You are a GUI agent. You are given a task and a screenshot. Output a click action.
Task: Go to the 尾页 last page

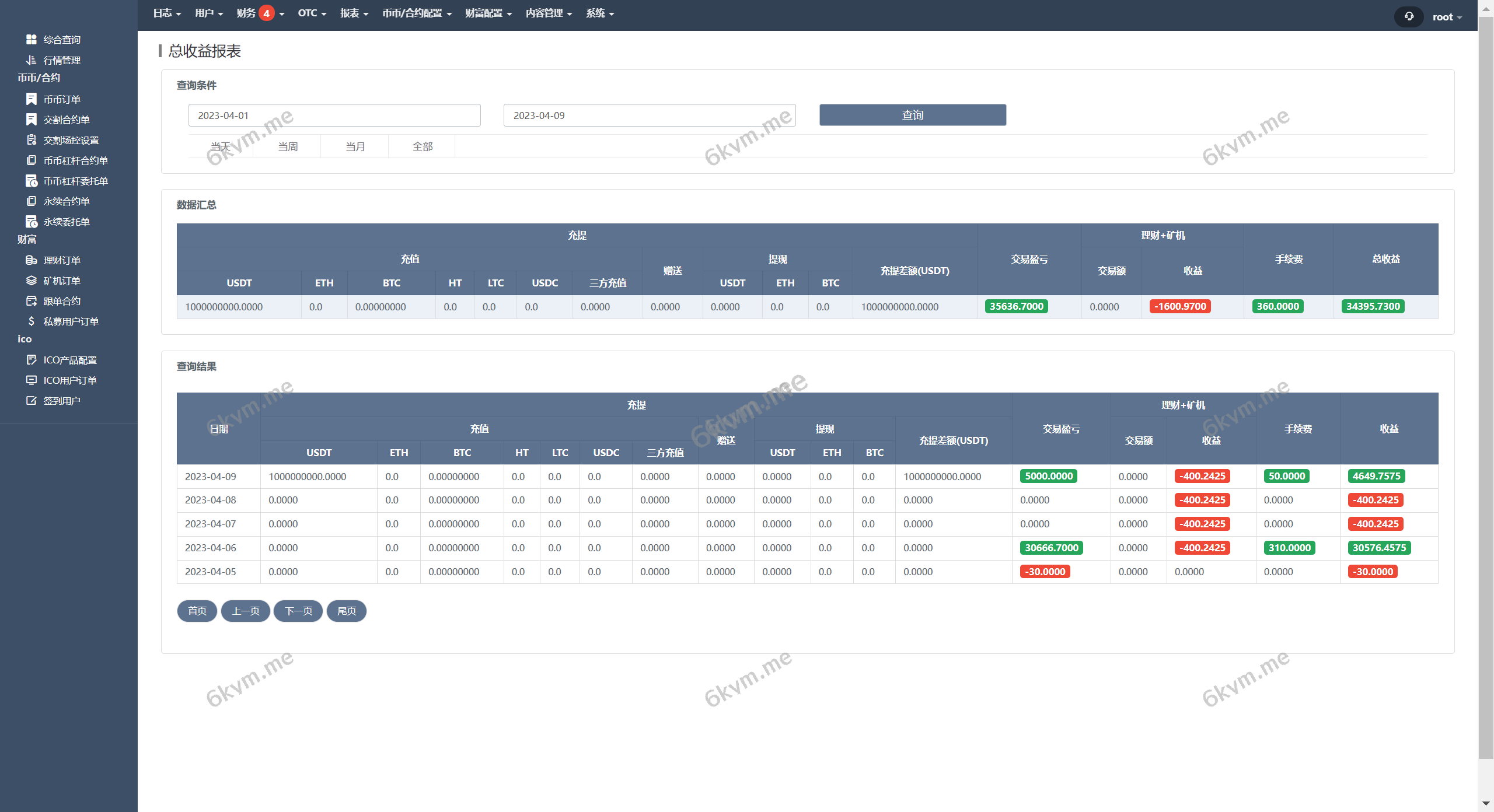(x=346, y=611)
